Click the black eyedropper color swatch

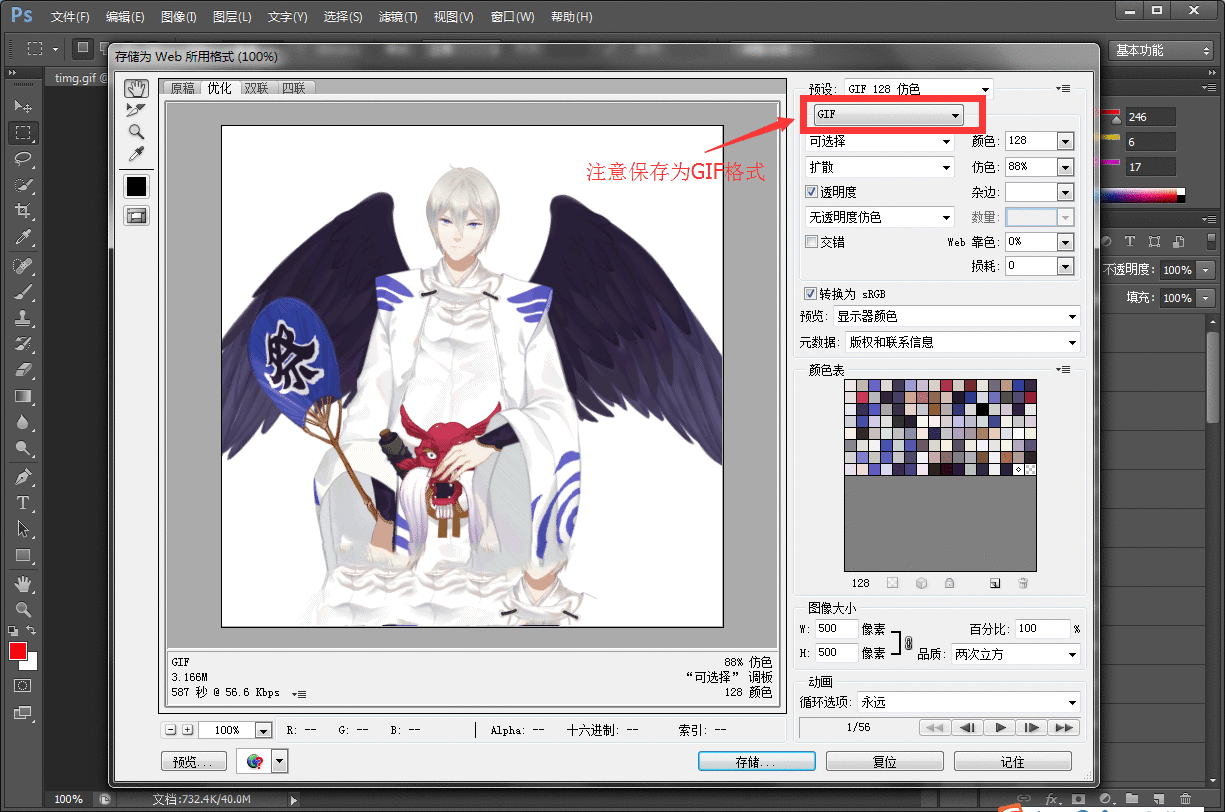pyautogui.click(x=136, y=186)
